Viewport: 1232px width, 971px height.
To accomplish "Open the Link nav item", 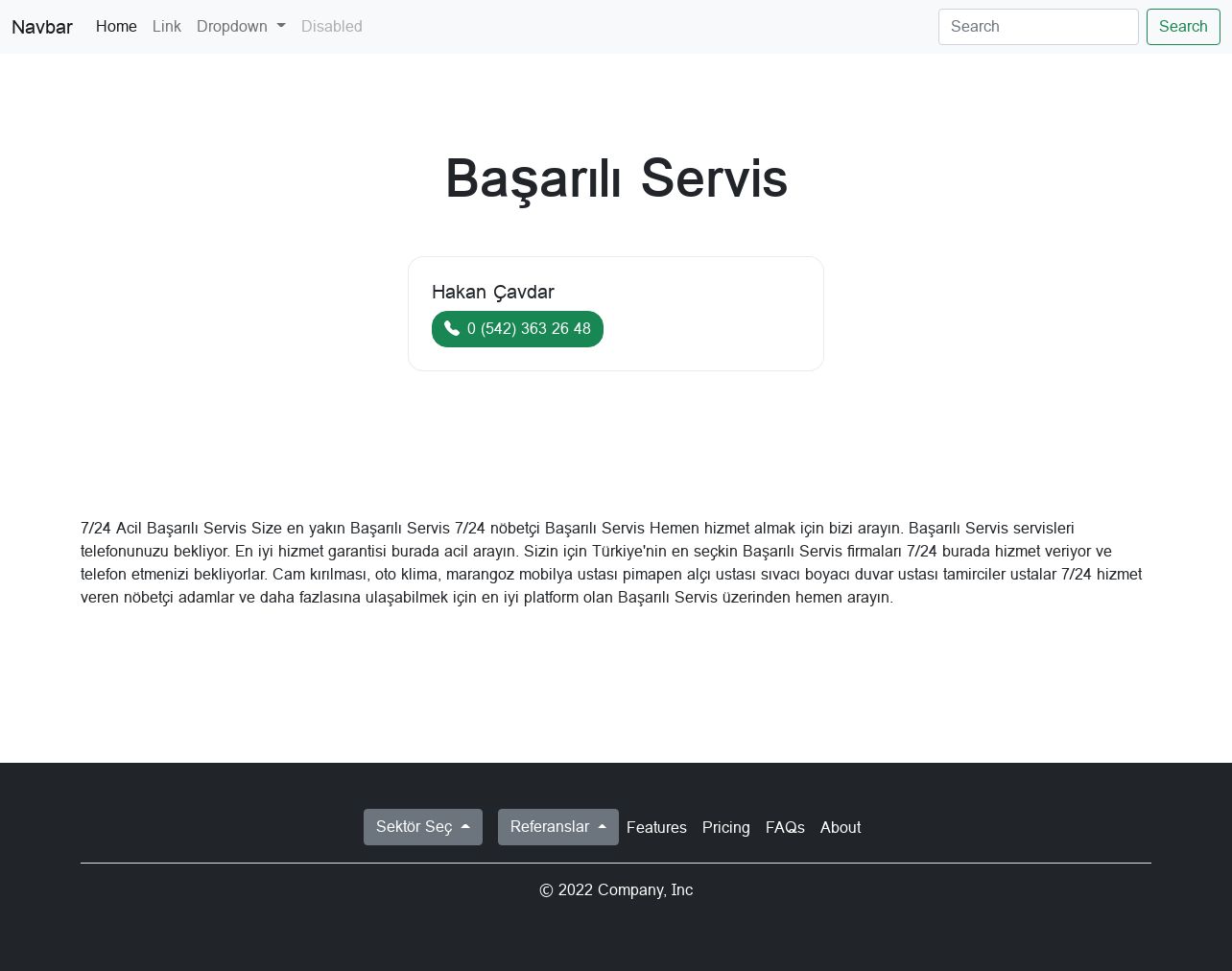I will (167, 27).
